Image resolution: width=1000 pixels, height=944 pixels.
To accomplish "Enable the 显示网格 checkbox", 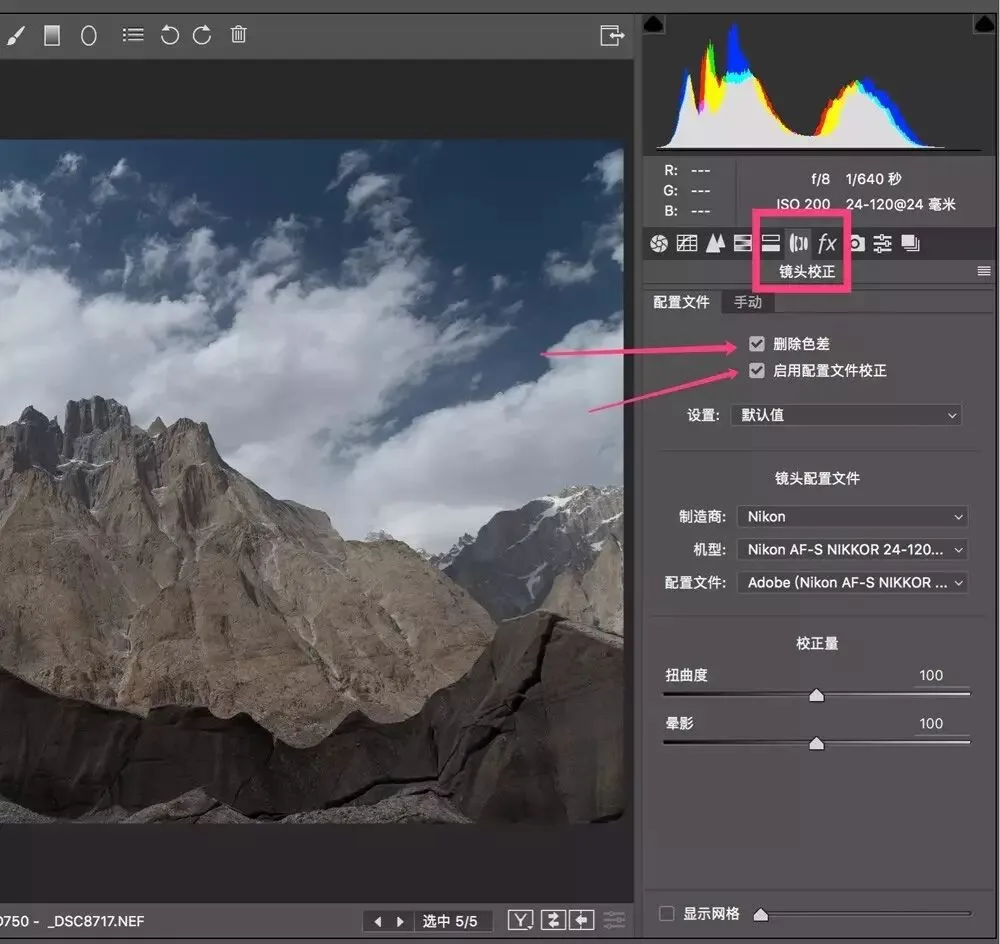I will click(x=666, y=913).
